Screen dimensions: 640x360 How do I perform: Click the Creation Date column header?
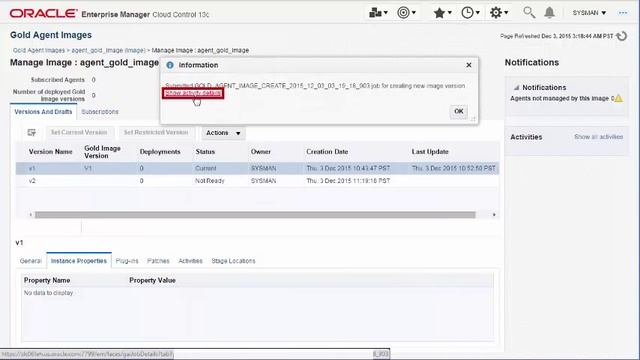327,152
